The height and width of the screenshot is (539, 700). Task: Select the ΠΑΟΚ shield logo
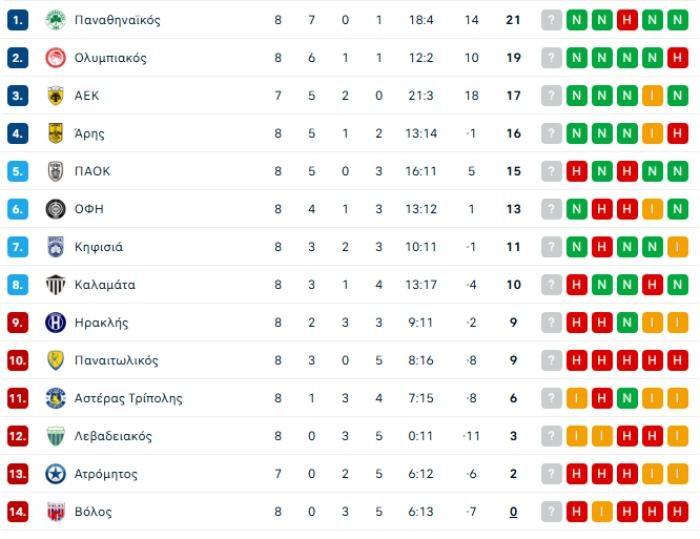coord(56,171)
